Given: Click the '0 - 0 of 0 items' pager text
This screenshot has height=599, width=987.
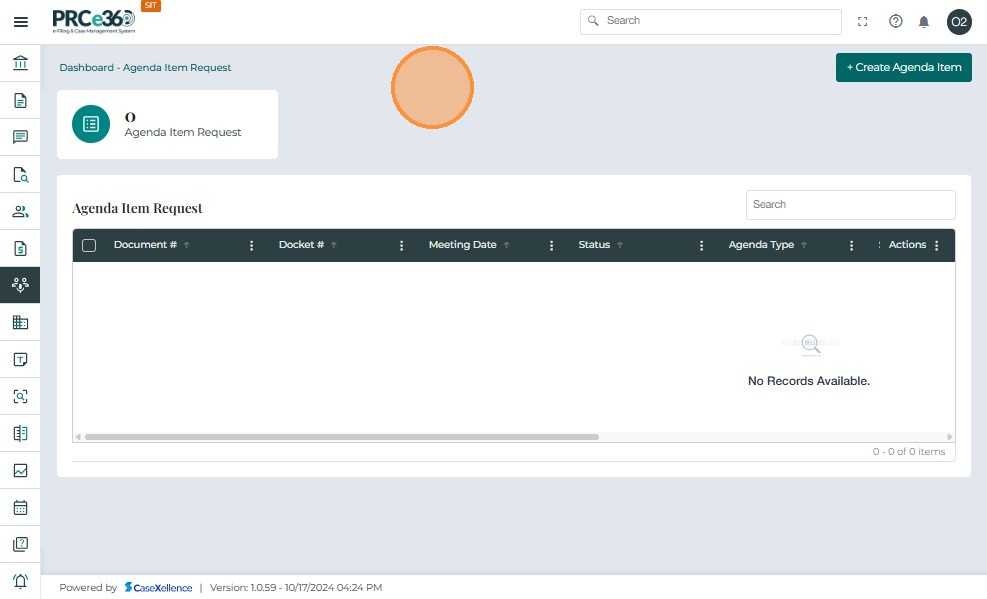Looking at the screenshot, I should 908,452.
